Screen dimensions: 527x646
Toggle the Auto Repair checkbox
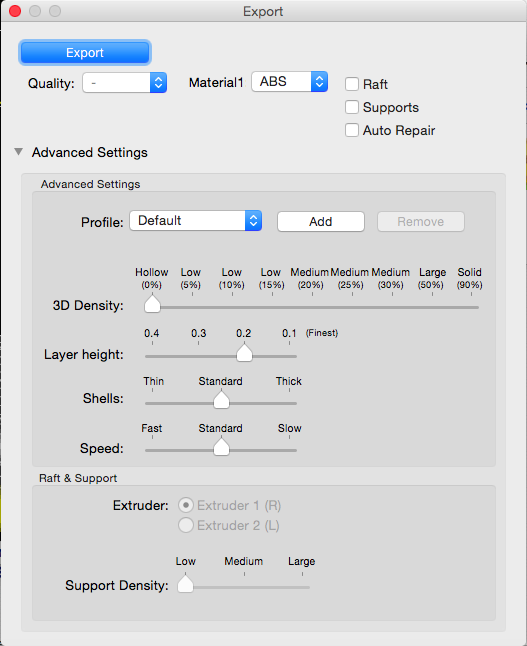[x=352, y=130]
